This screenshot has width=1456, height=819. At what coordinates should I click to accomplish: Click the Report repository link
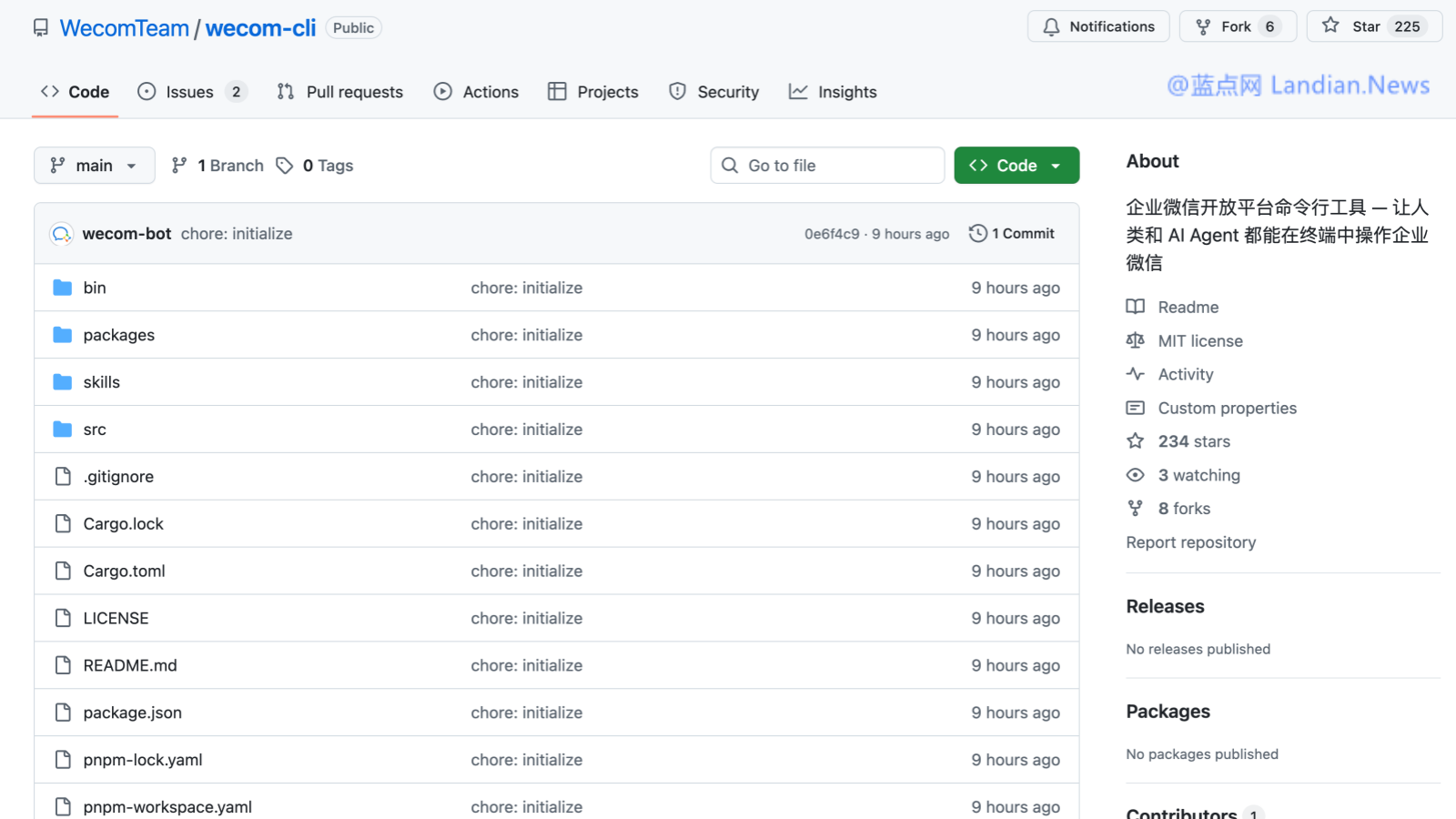click(1190, 542)
